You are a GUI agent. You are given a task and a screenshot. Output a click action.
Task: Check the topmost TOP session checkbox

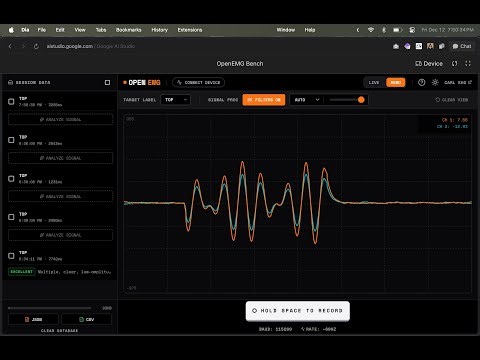coord(11,101)
